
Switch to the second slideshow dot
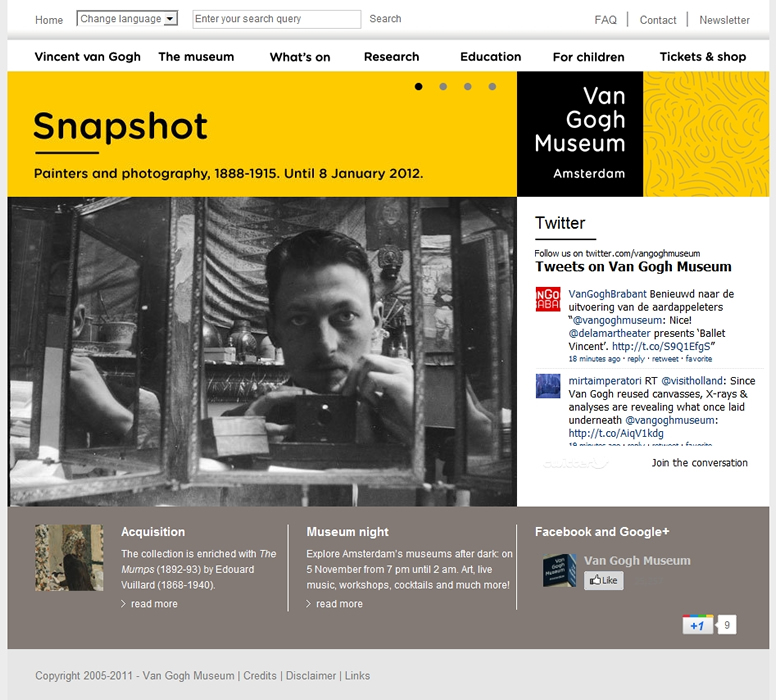pyautogui.click(x=443, y=87)
